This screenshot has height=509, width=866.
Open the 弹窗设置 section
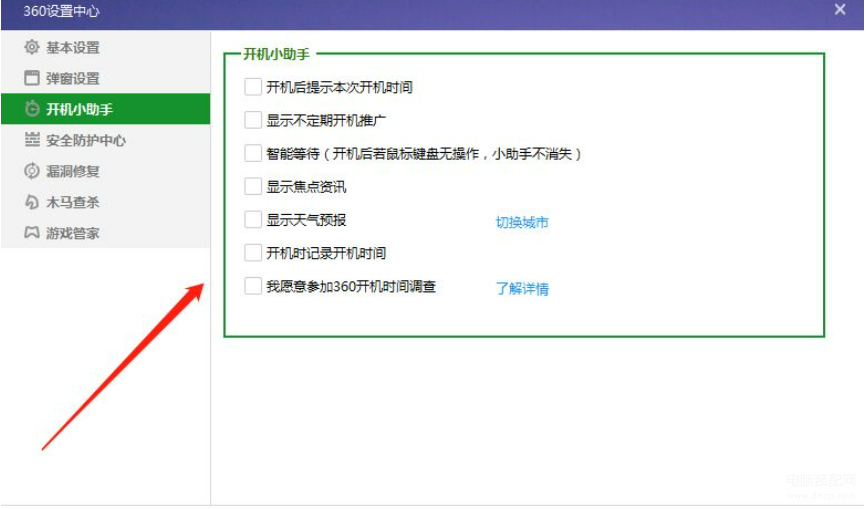[105, 78]
